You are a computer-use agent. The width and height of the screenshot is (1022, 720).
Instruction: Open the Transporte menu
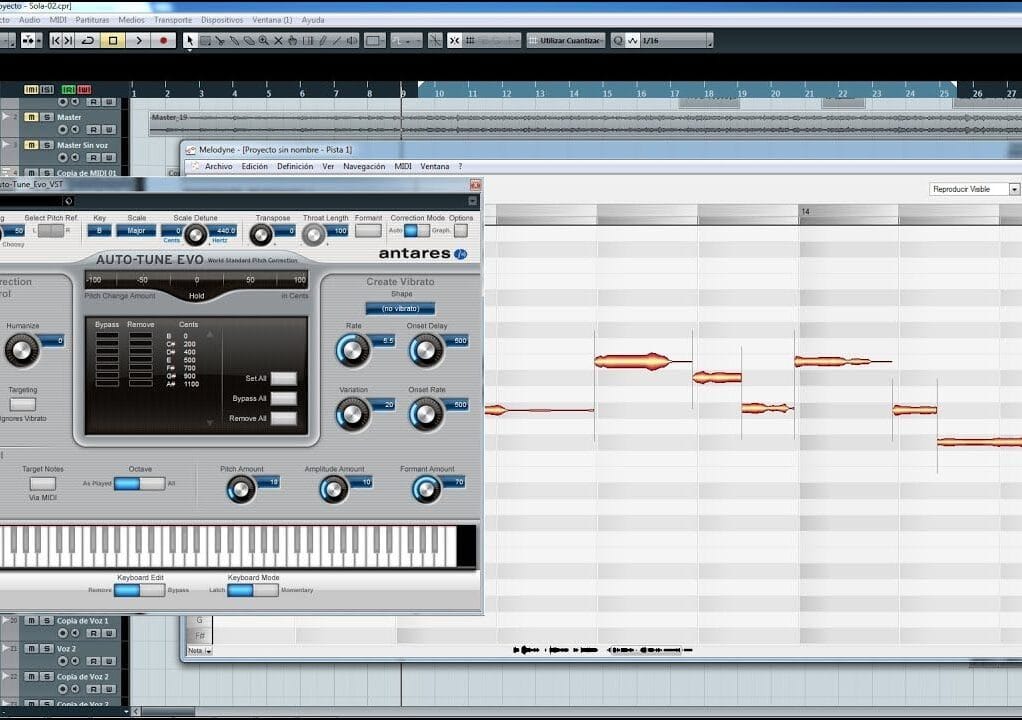pos(173,20)
